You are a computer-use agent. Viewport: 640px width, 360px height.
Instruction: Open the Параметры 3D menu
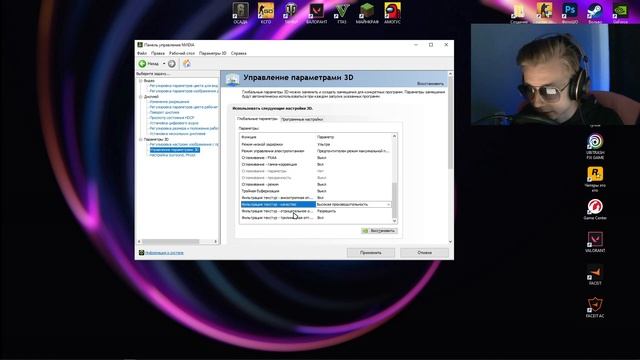[212, 53]
